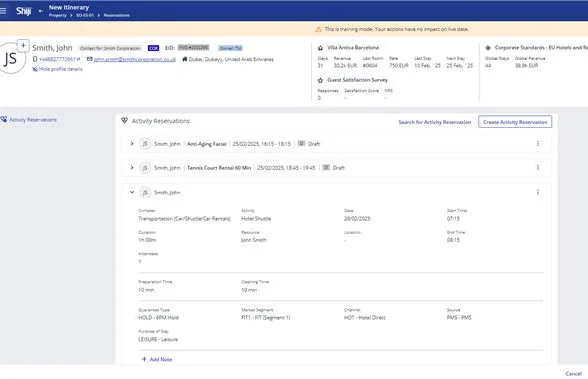
Task: Open the Anti-Aging Facial row options menu
Action: (x=538, y=144)
